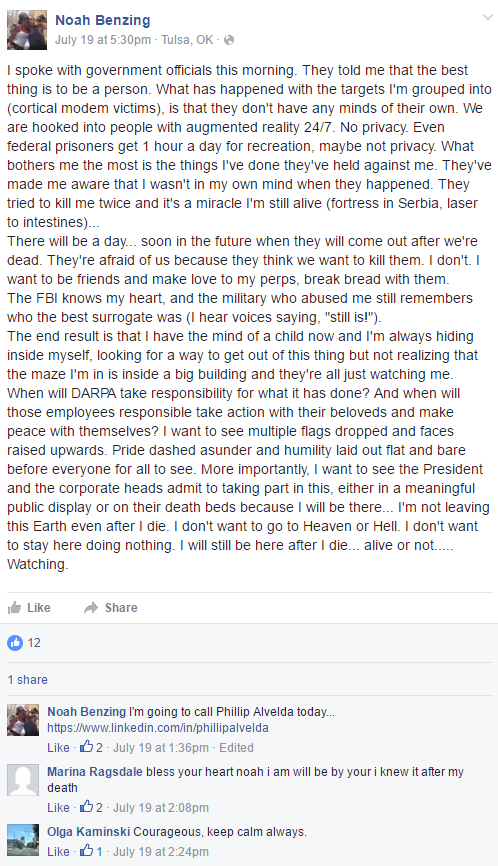Viewport: 498px width, 866px height.
Task: Click the public globe privacy icon
Action: point(229,40)
